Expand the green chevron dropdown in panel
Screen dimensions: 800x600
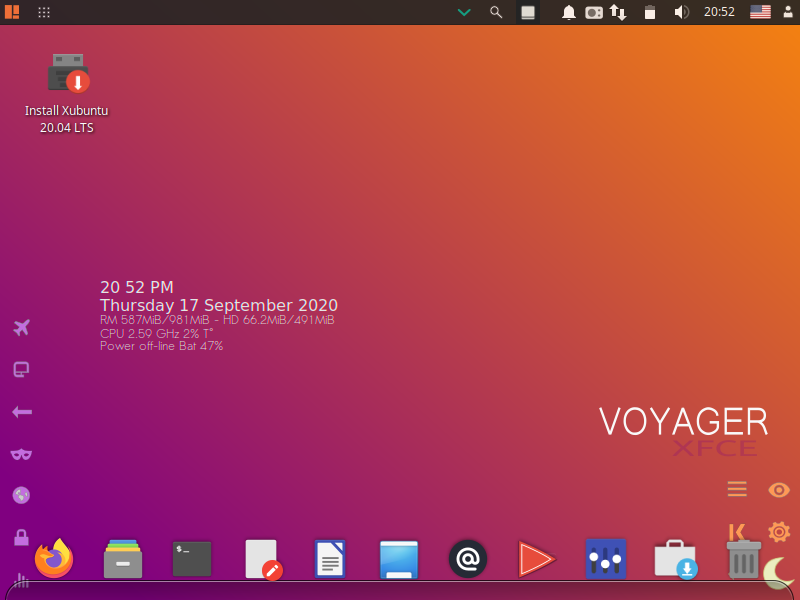coord(464,12)
